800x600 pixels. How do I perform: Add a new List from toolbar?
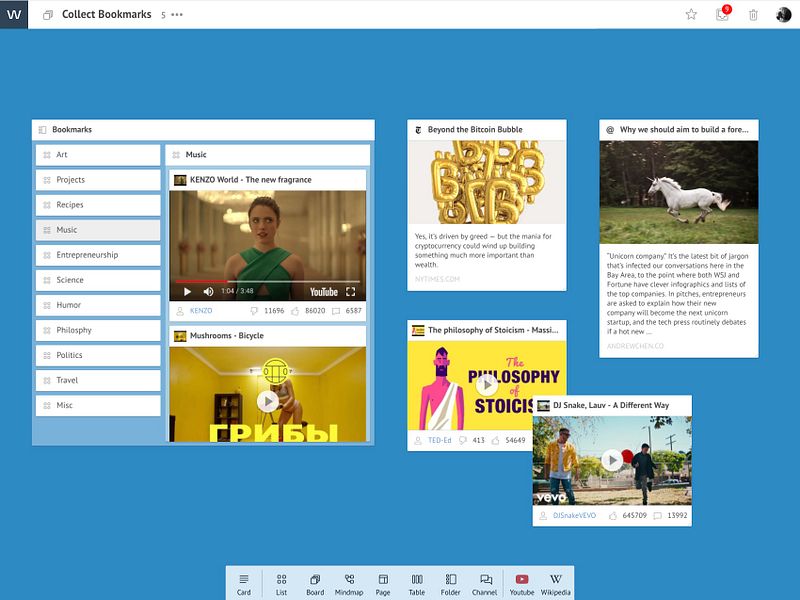281,585
